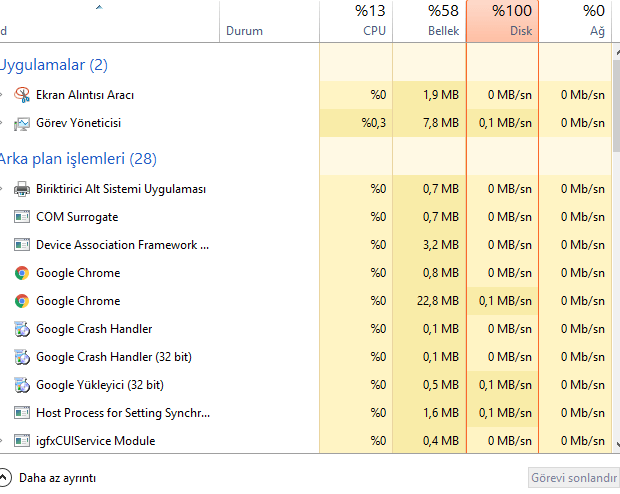Viewport: 620px width, 494px height.
Task: Select the Host Process for Setting Synchr name
Action: pos(123,413)
